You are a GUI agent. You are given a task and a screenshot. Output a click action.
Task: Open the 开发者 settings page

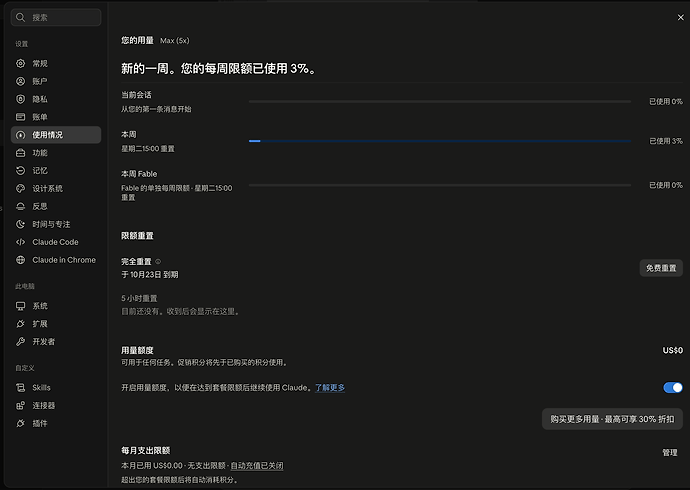click(56, 341)
